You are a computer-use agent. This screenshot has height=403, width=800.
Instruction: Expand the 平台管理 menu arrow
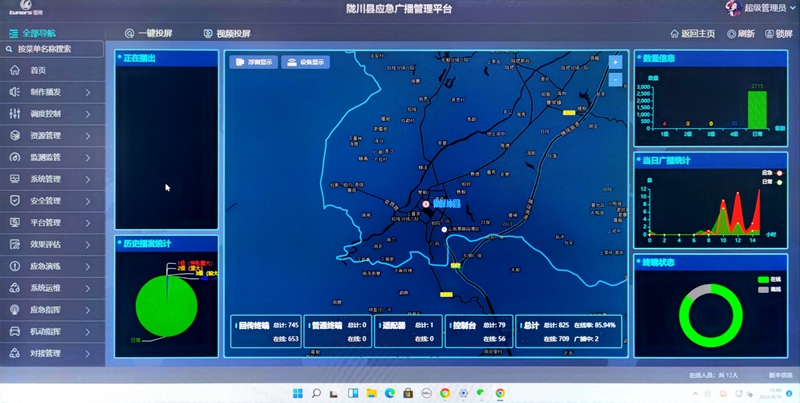[x=88, y=223]
